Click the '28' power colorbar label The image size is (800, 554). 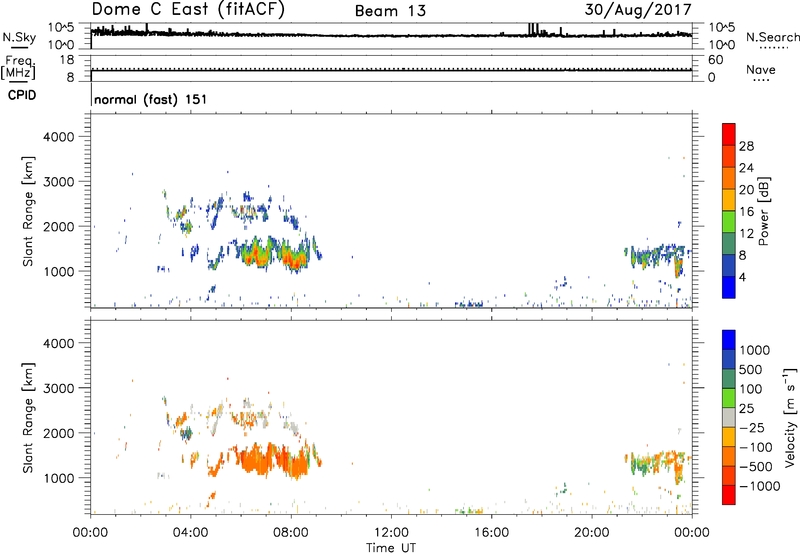[746, 146]
